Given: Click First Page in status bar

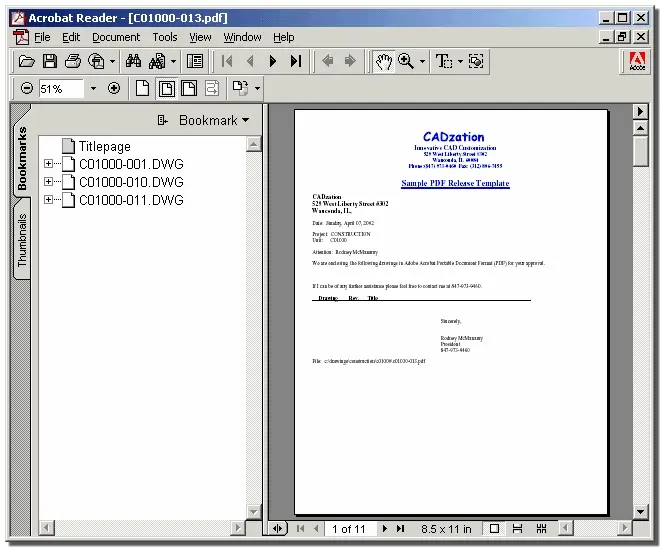Looking at the screenshot, I should (x=300, y=528).
